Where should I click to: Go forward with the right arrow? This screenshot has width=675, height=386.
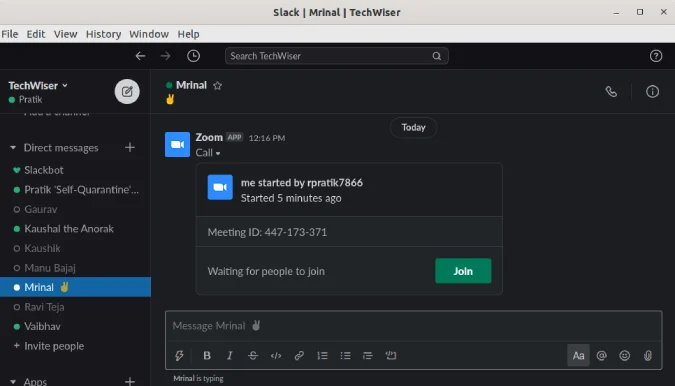165,56
